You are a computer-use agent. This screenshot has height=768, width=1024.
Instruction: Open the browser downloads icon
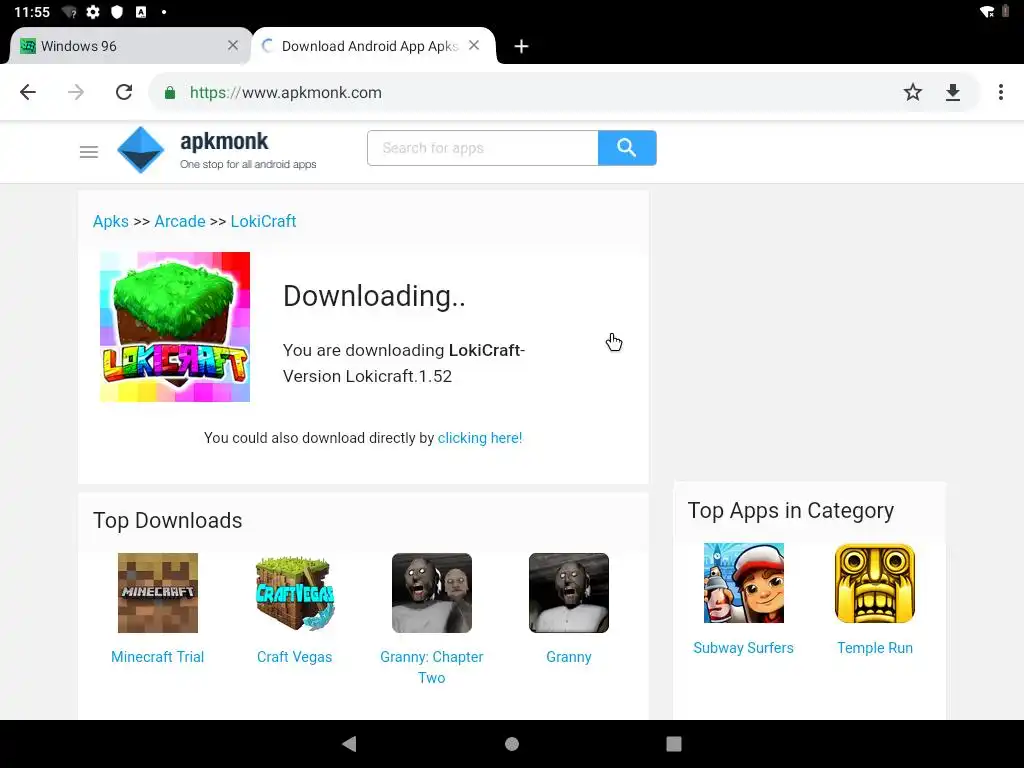pos(953,92)
